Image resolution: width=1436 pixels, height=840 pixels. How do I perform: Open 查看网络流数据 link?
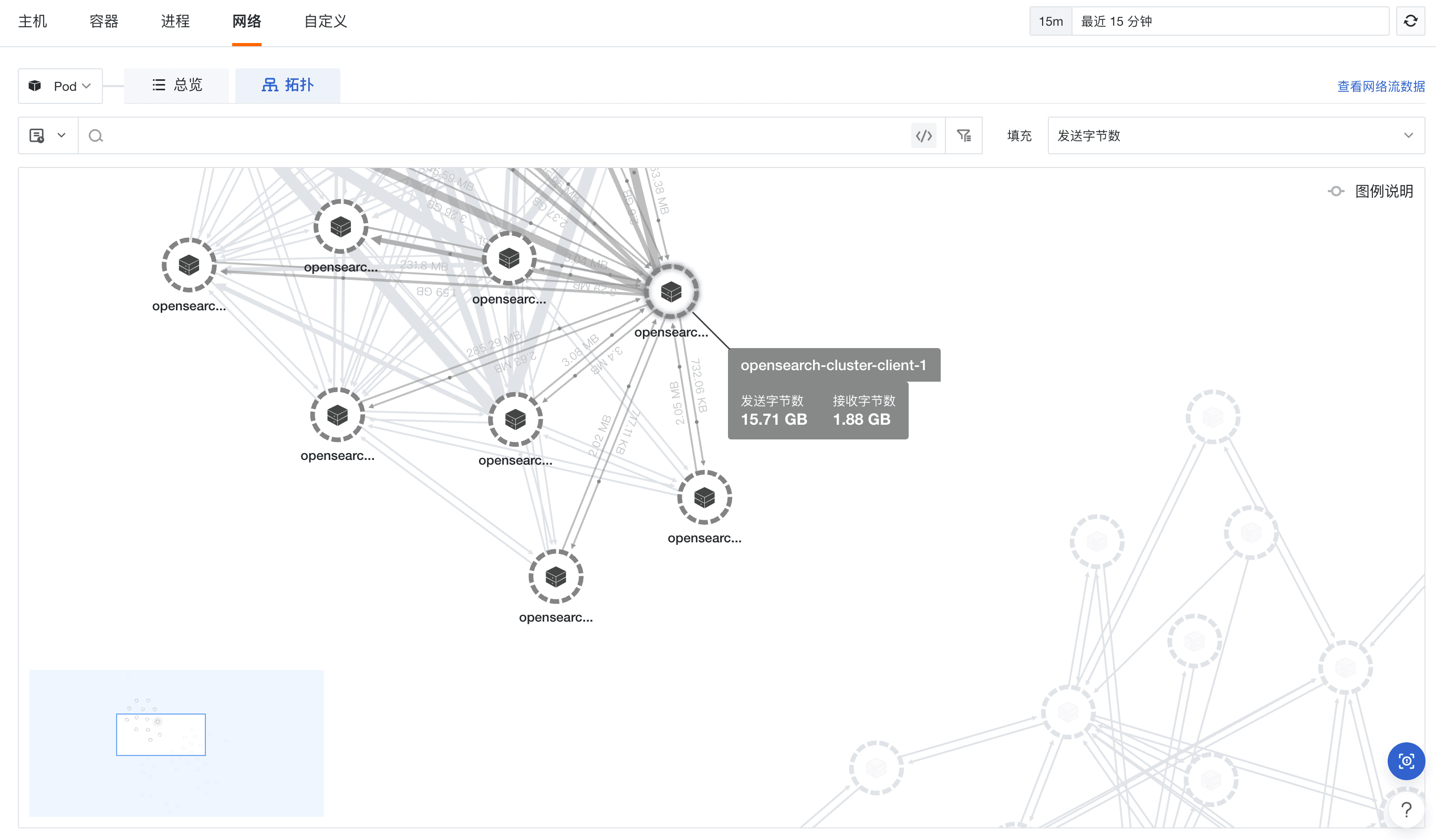[1380, 87]
